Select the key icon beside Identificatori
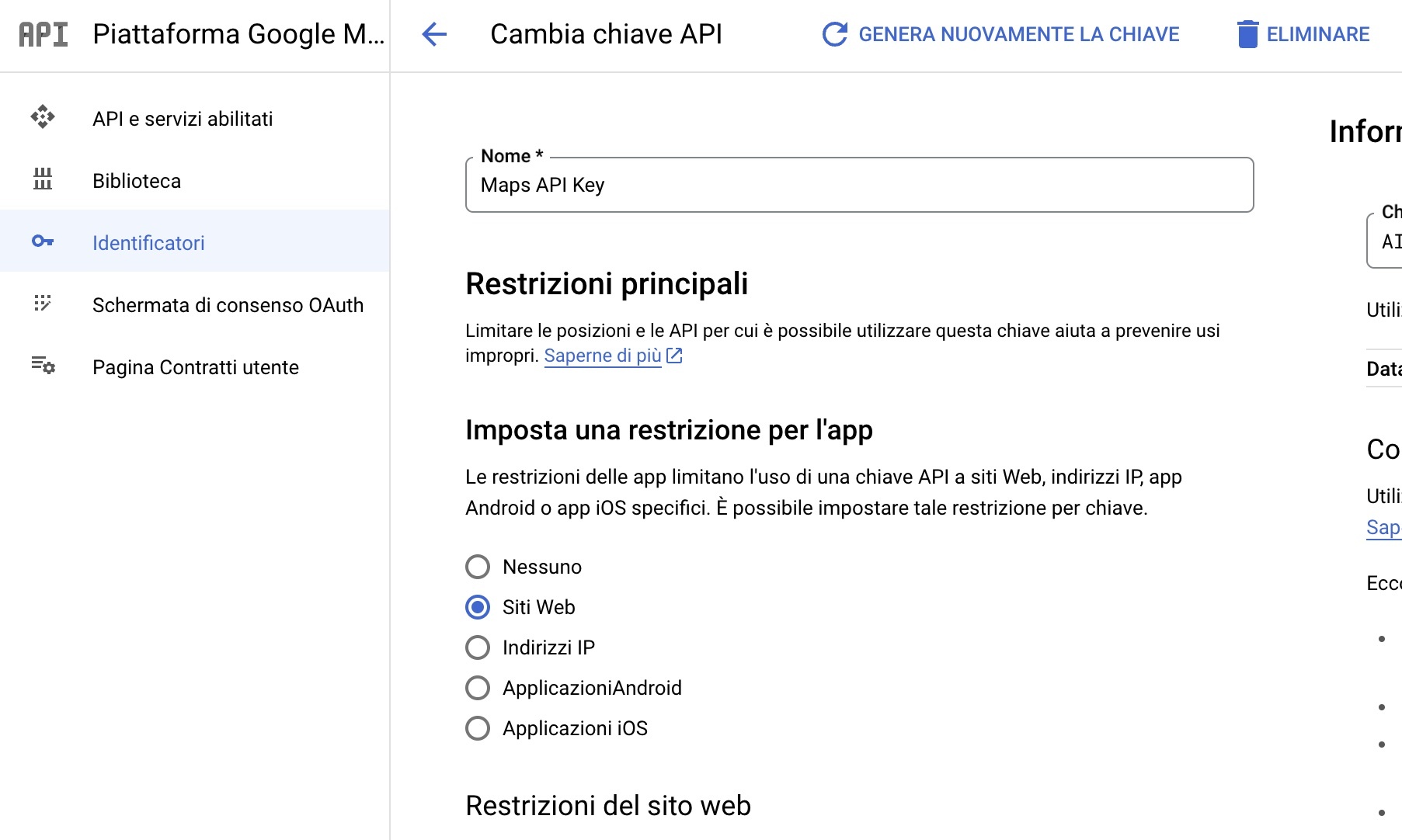Viewport: 1402px width, 840px height. pos(42,242)
